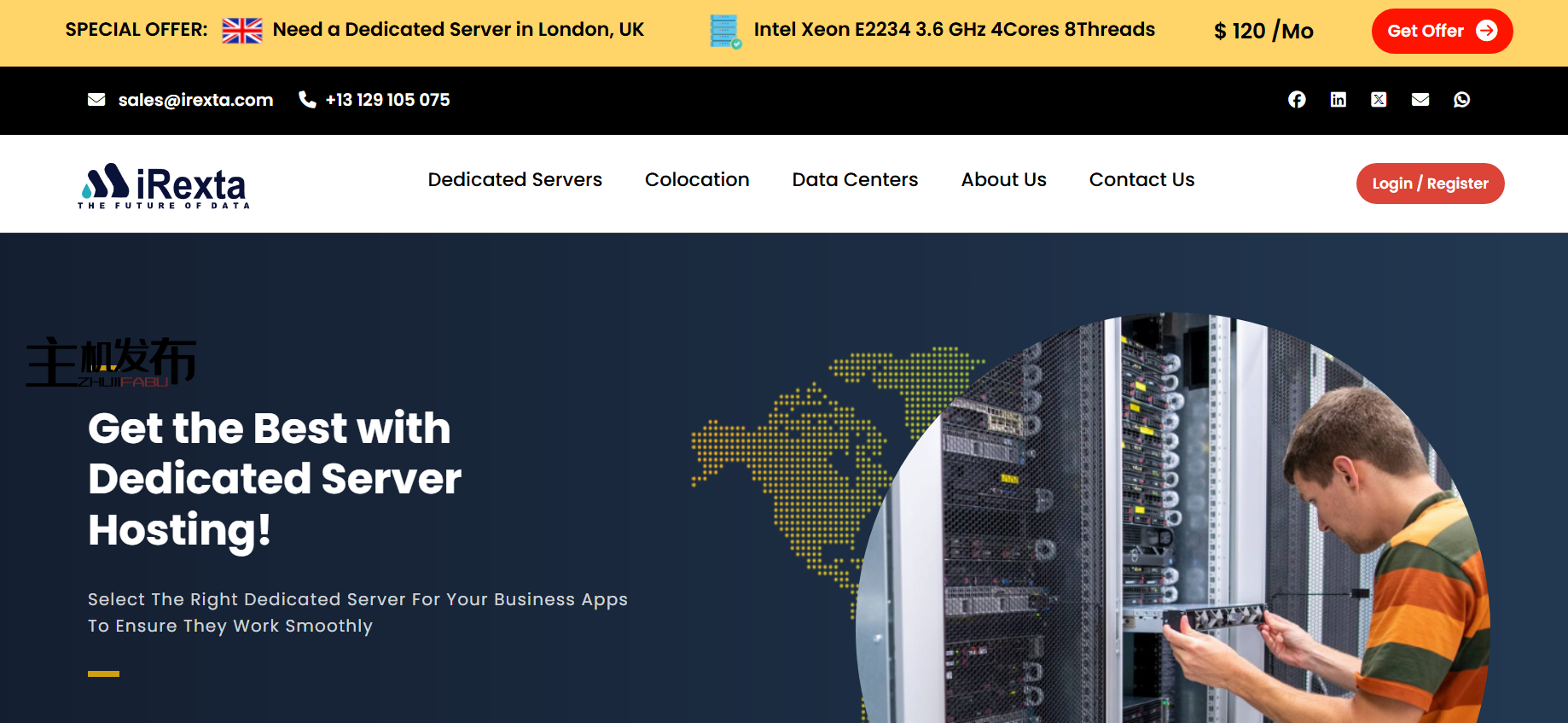Viewport: 1568px width, 723px height.
Task: Click the iRexta logo
Action: coord(163,185)
